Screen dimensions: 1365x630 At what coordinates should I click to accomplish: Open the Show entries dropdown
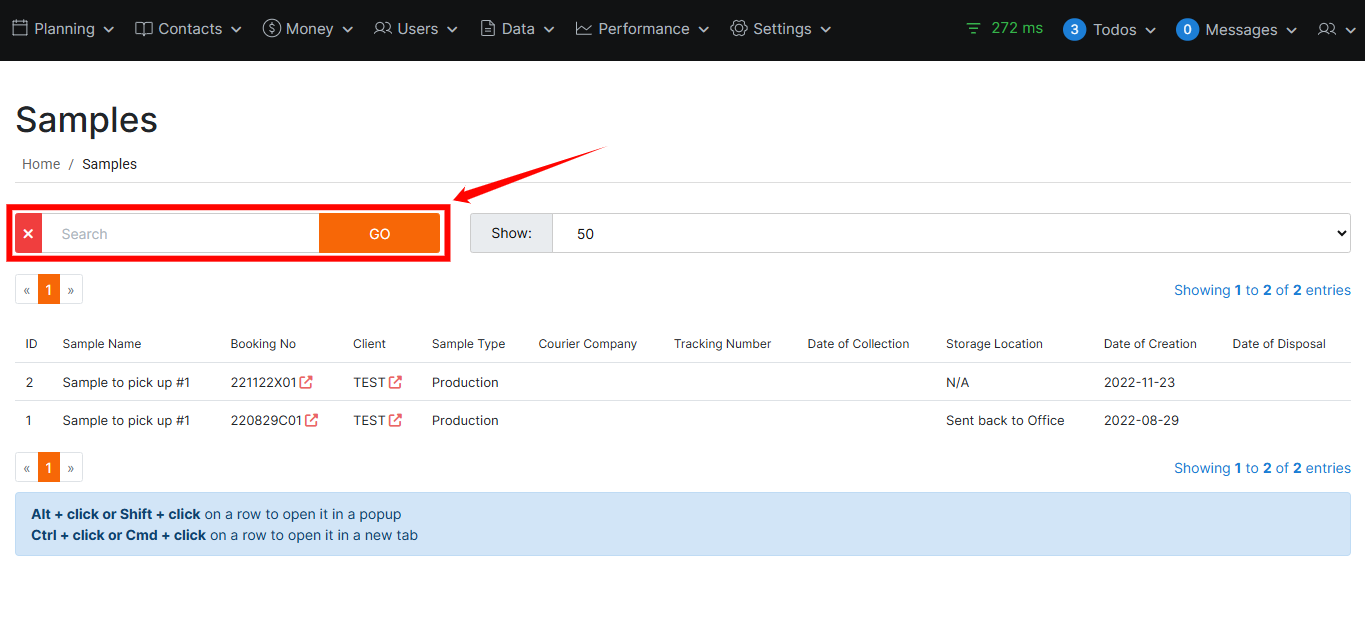point(950,234)
